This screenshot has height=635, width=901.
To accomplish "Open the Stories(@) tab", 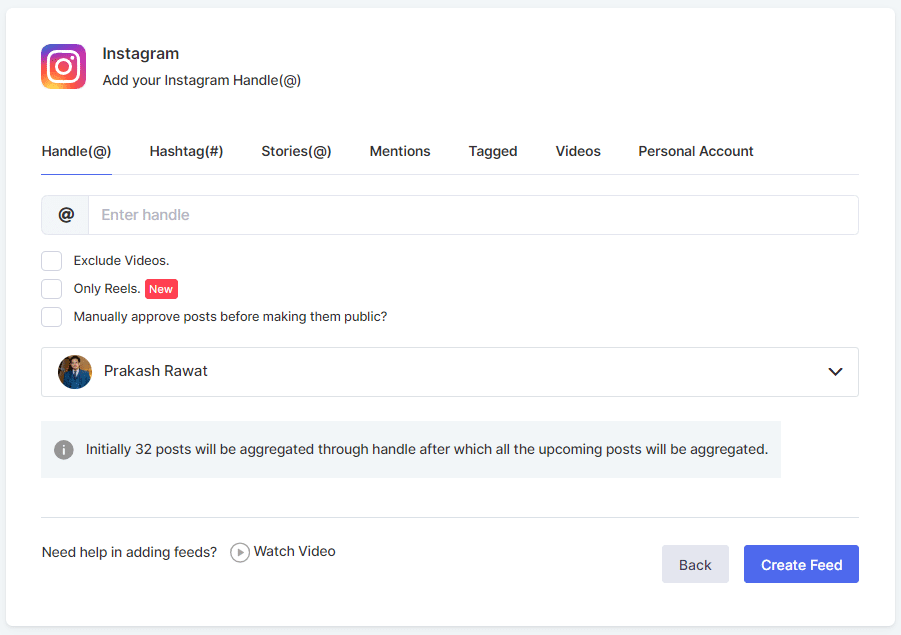I will (296, 152).
